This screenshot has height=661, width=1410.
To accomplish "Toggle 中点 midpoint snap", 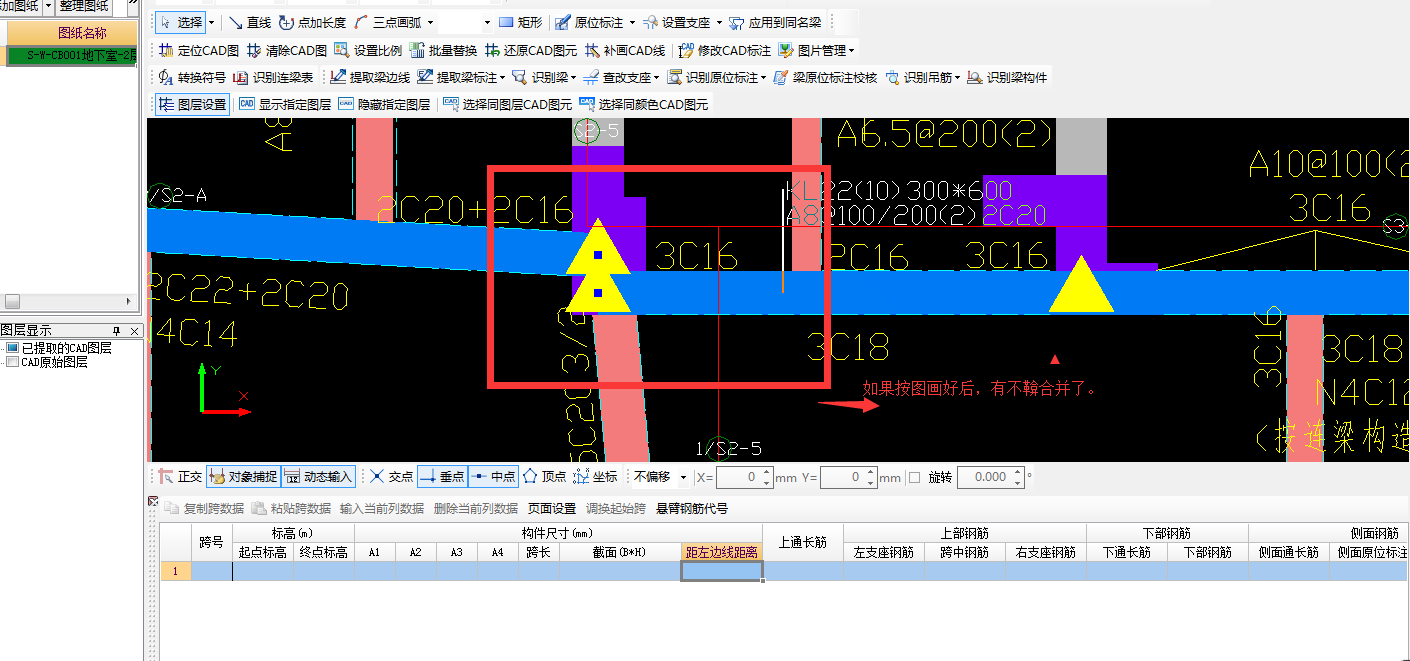I will click(x=492, y=477).
